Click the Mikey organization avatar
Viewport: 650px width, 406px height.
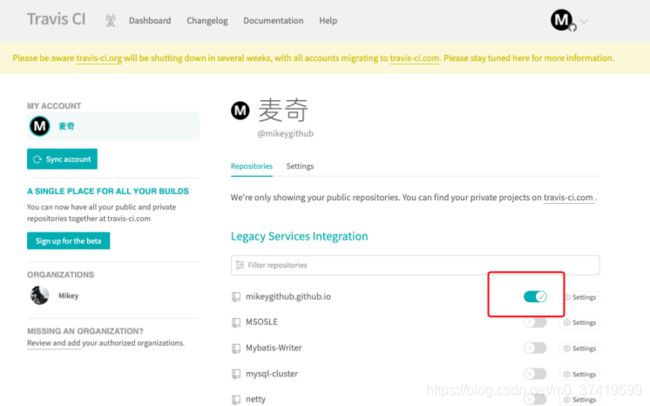coord(40,295)
